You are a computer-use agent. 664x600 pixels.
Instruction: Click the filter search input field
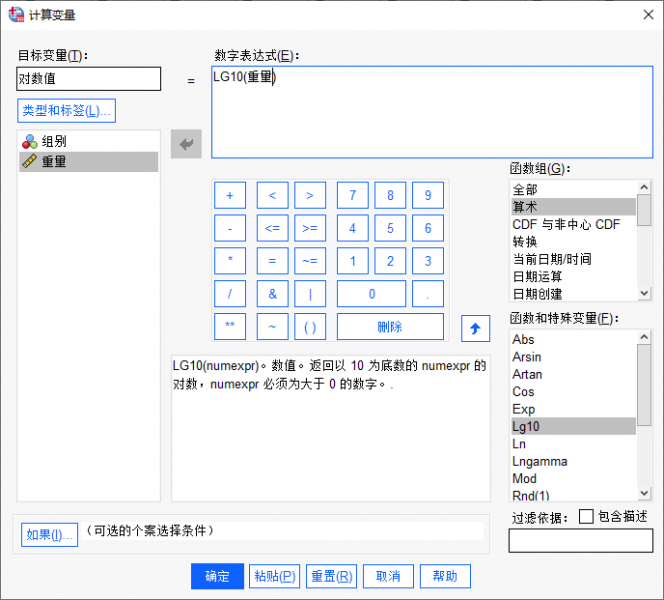click(x=581, y=541)
